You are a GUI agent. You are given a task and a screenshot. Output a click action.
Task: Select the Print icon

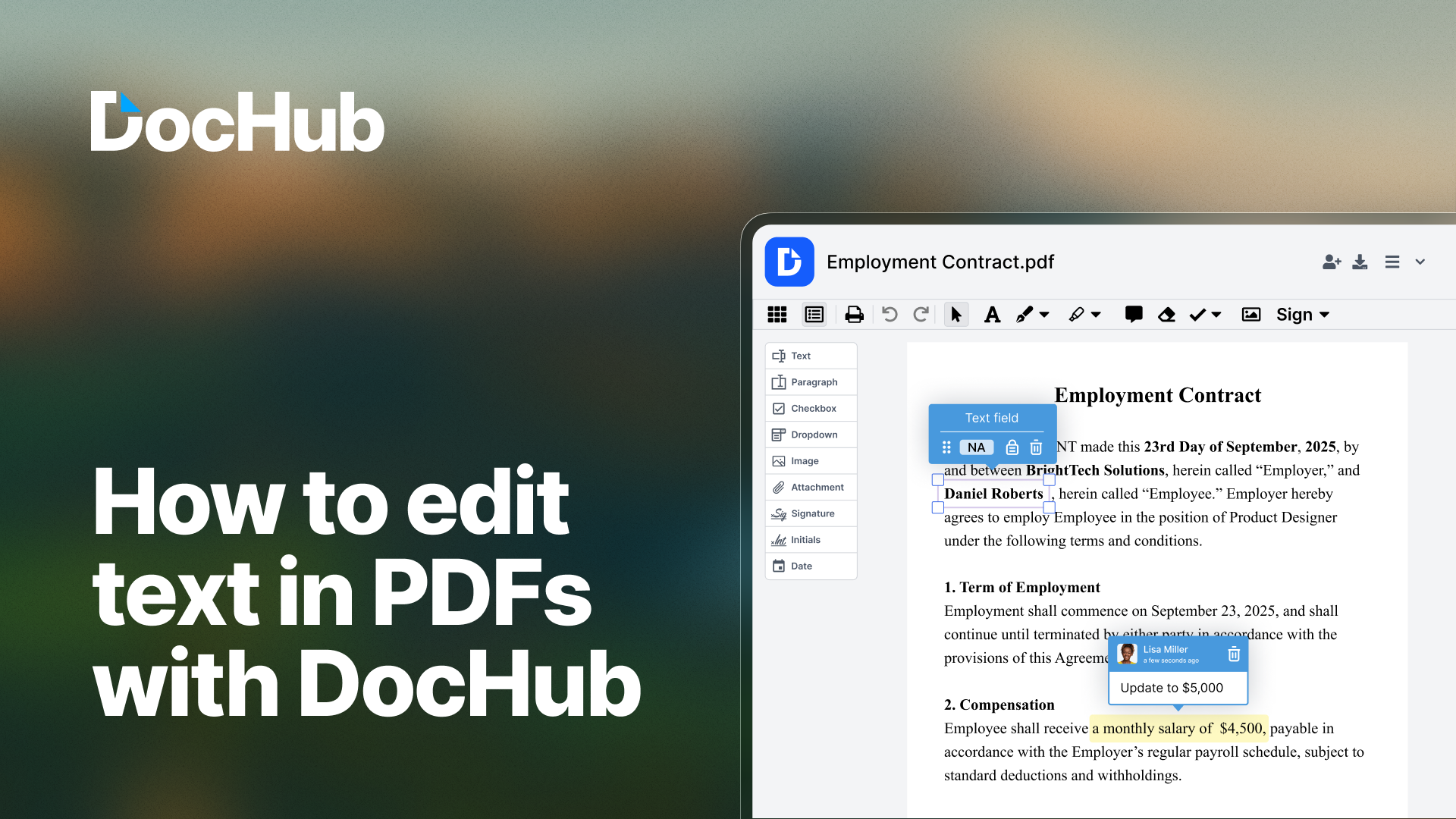tap(854, 314)
